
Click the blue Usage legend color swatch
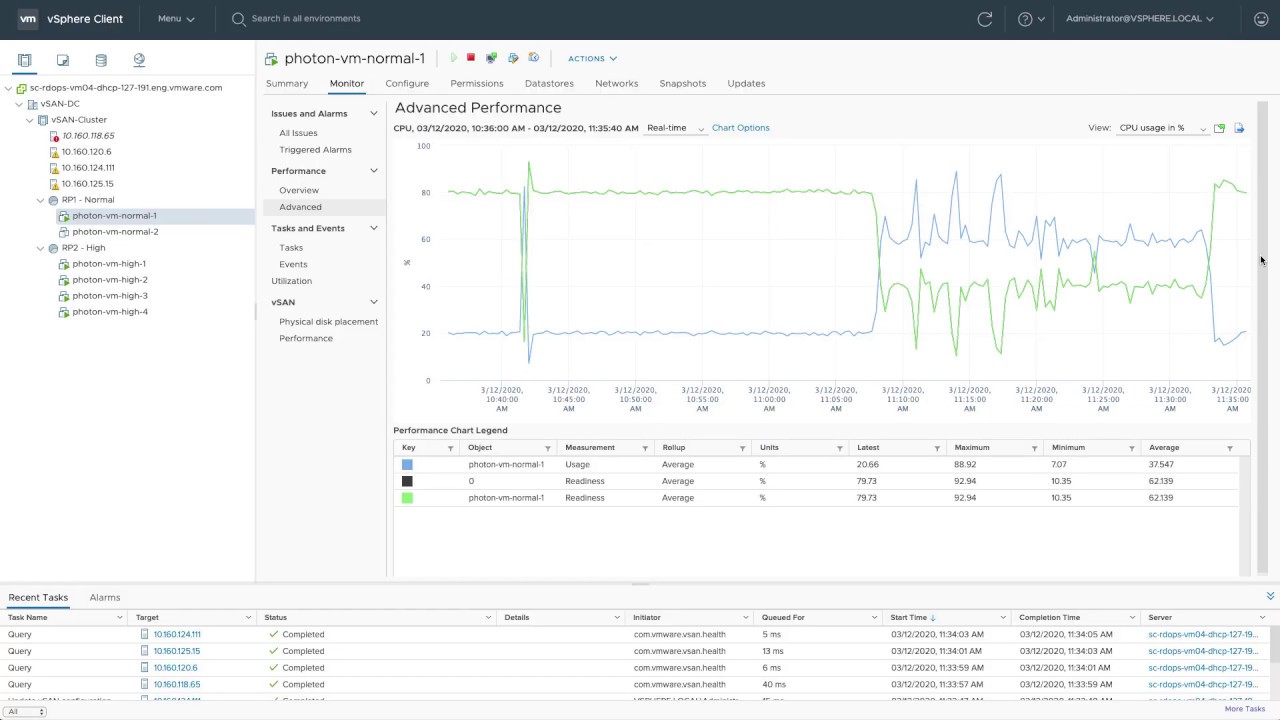coord(407,465)
